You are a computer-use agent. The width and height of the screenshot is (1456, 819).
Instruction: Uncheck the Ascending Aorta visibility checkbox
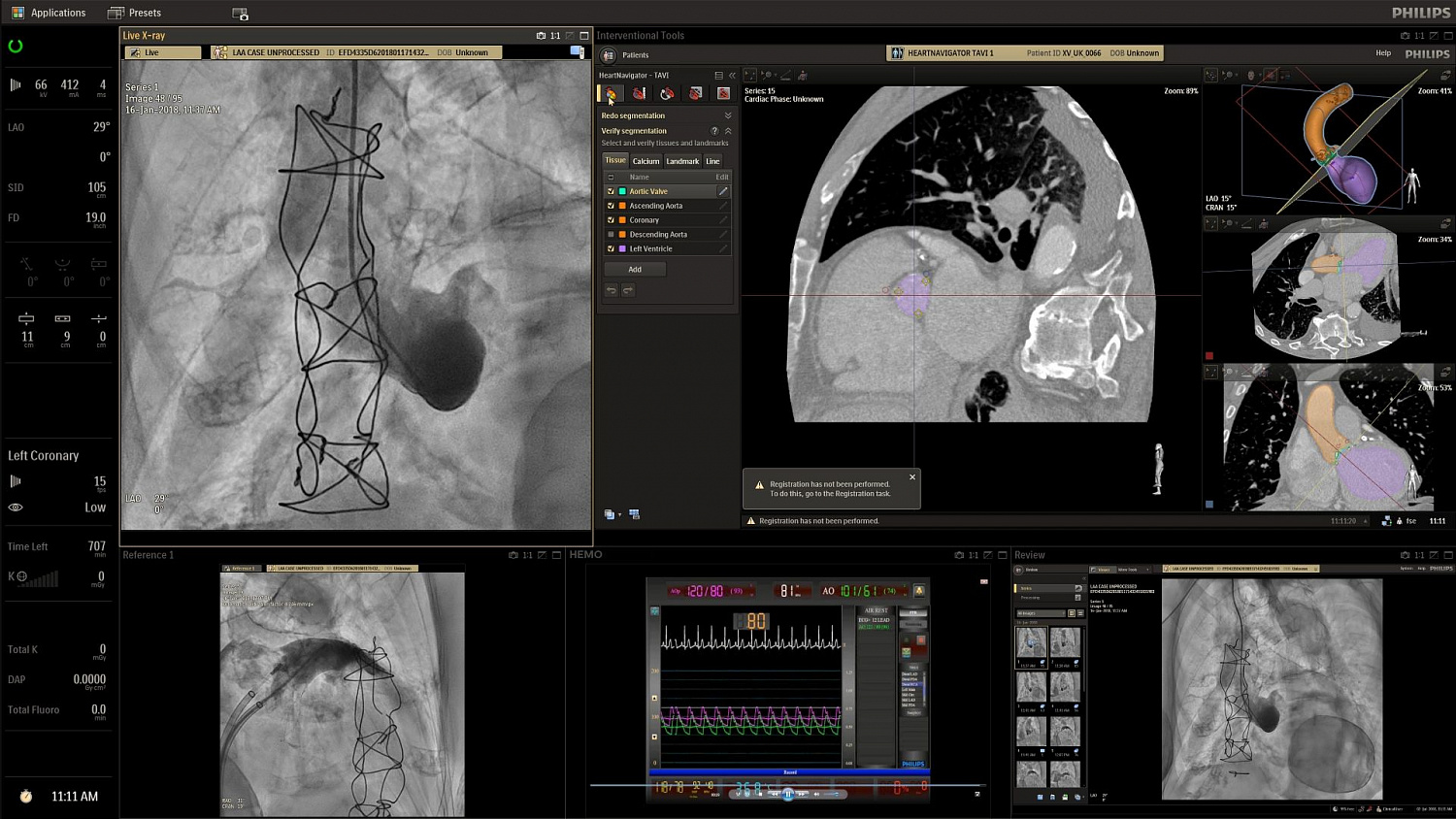[611, 206]
